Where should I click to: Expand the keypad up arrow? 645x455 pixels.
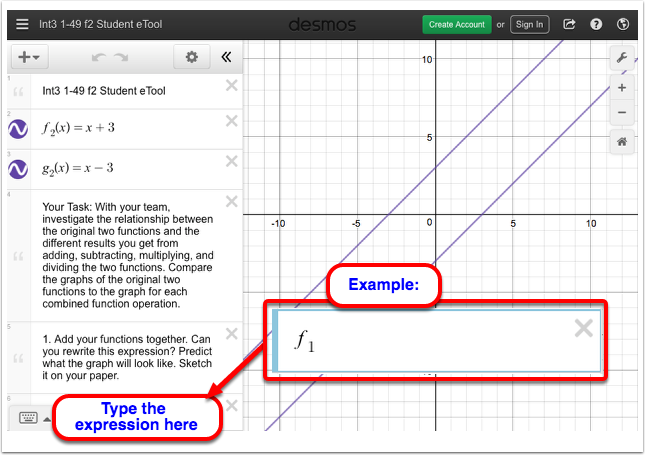point(47,419)
